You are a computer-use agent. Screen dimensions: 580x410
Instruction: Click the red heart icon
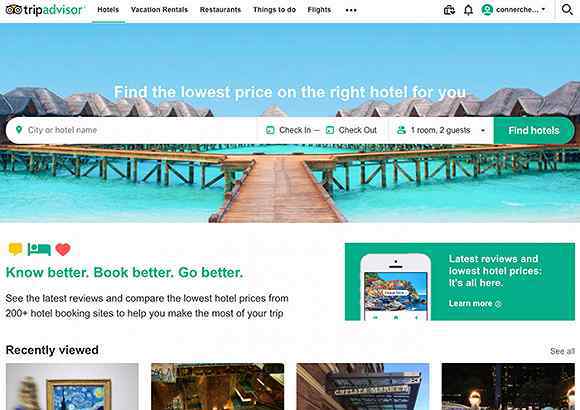pos(63,249)
